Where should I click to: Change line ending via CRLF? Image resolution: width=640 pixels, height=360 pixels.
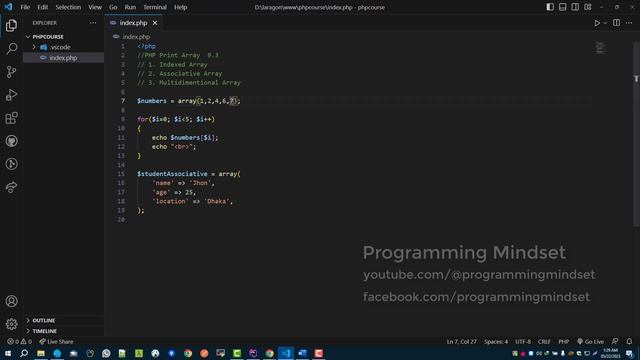[544, 342]
